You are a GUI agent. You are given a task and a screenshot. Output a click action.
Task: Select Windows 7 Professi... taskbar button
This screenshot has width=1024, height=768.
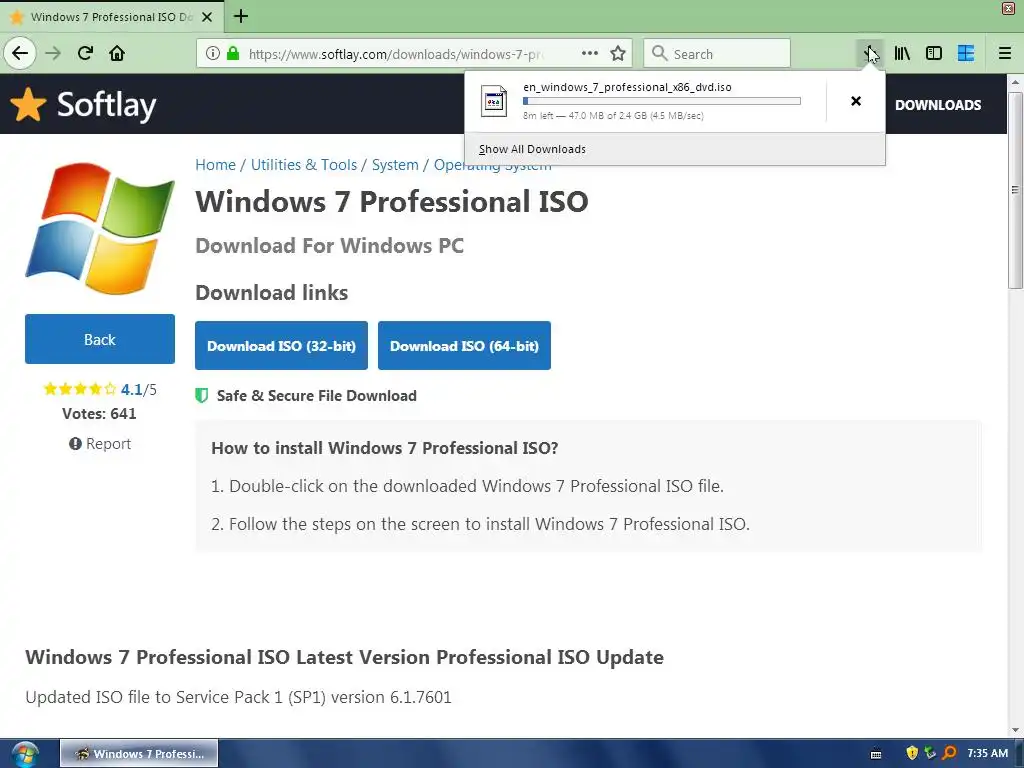click(x=139, y=754)
